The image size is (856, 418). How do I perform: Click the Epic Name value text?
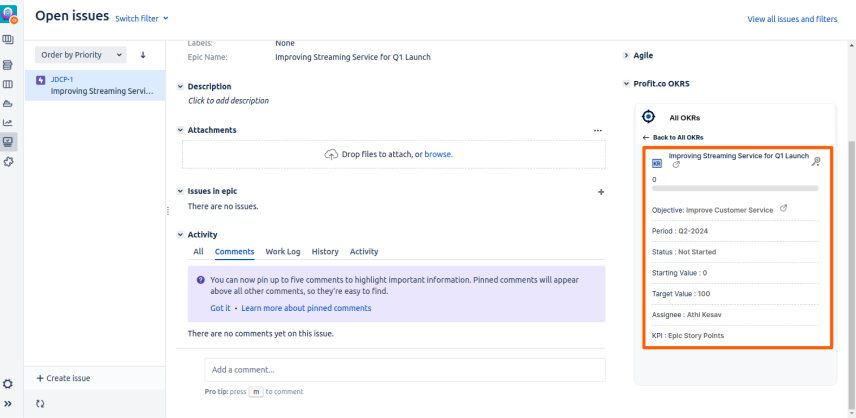coord(353,57)
